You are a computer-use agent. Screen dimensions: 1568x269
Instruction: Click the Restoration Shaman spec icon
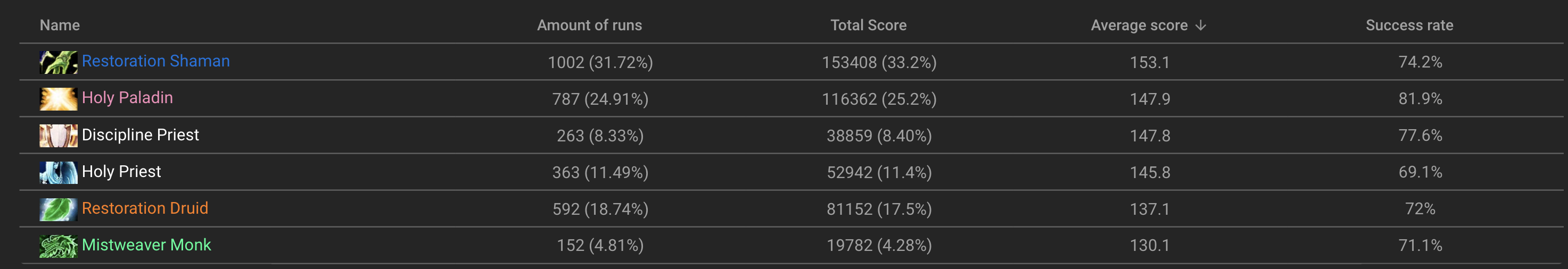tap(59, 62)
